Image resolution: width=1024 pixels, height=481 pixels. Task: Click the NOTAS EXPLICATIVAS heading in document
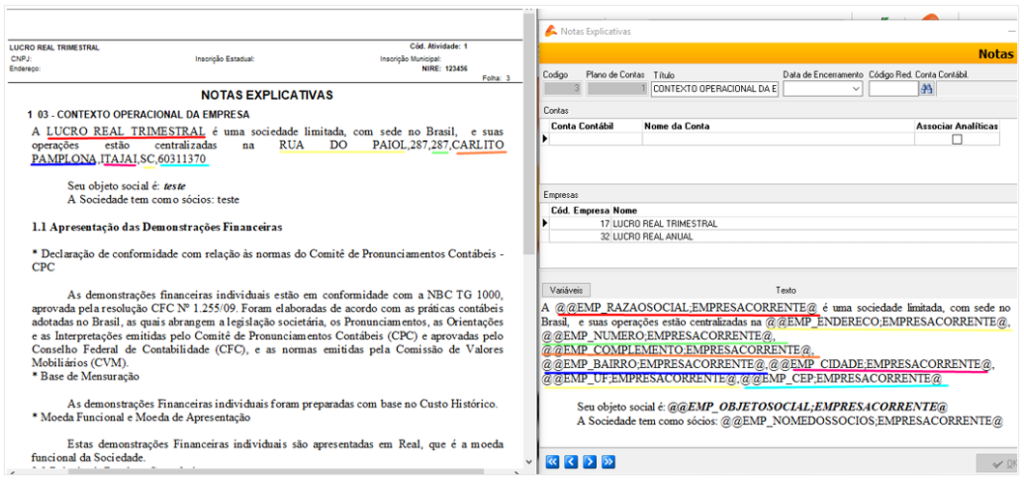click(267, 95)
